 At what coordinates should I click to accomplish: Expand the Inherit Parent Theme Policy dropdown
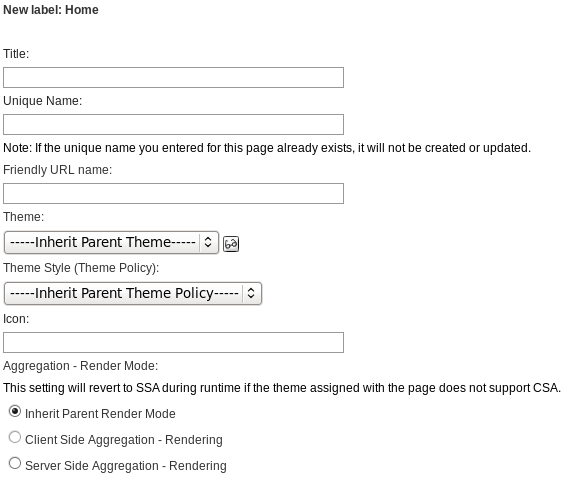[133, 293]
